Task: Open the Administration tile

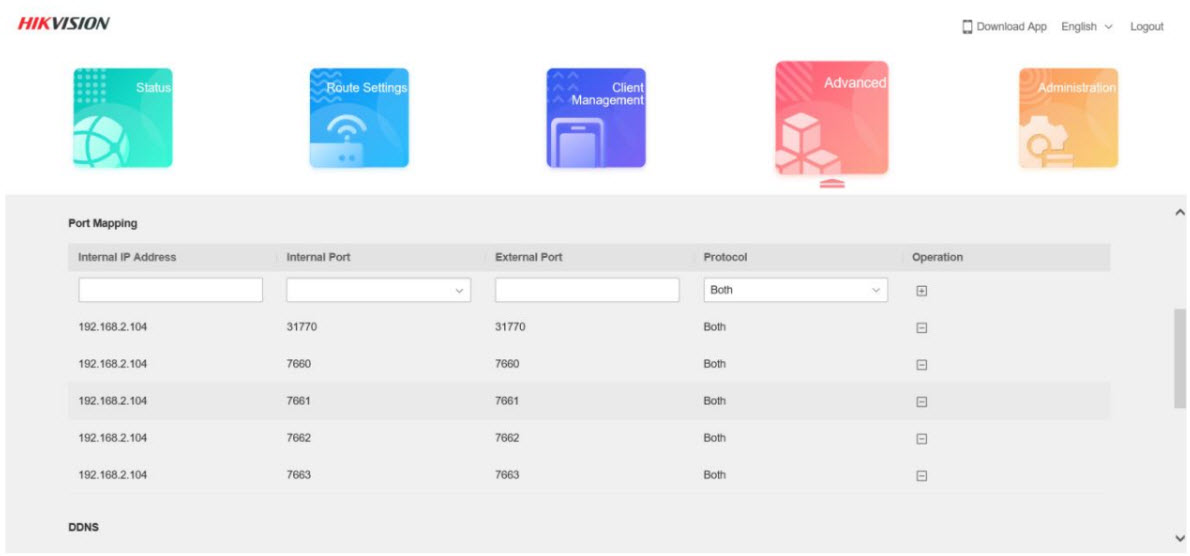Action: point(1068,118)
